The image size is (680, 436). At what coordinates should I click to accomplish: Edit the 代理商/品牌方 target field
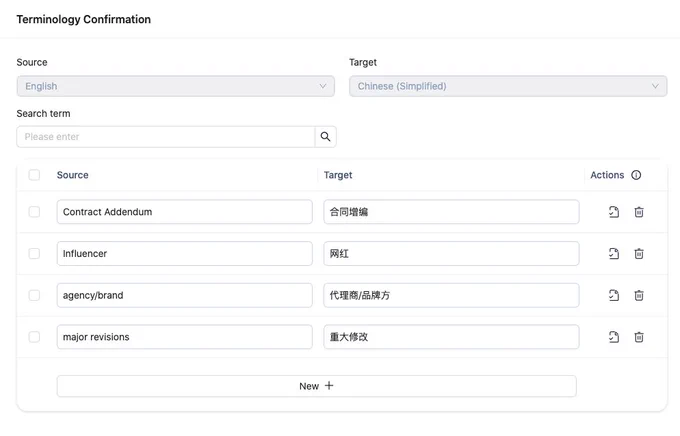(x=451, y=295)
